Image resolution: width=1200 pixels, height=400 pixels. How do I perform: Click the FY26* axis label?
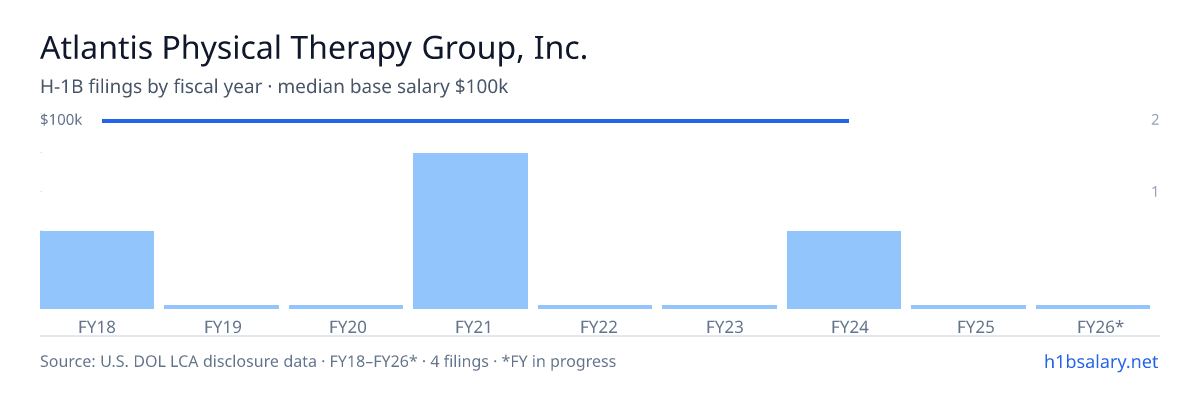(1100, 326)
